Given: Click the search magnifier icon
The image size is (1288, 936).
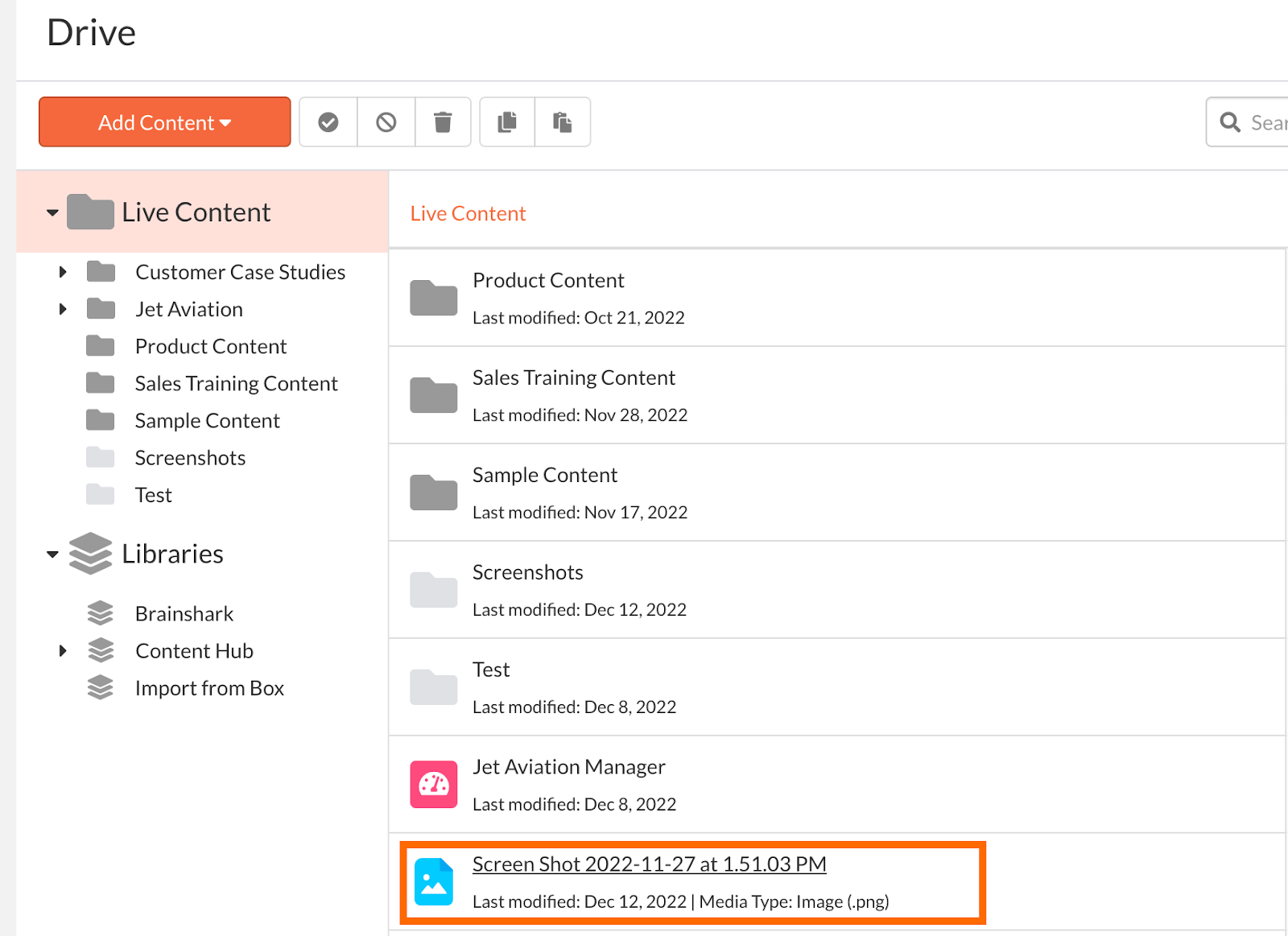Looking at the screenshot, I should click(x=1230, y=122).
